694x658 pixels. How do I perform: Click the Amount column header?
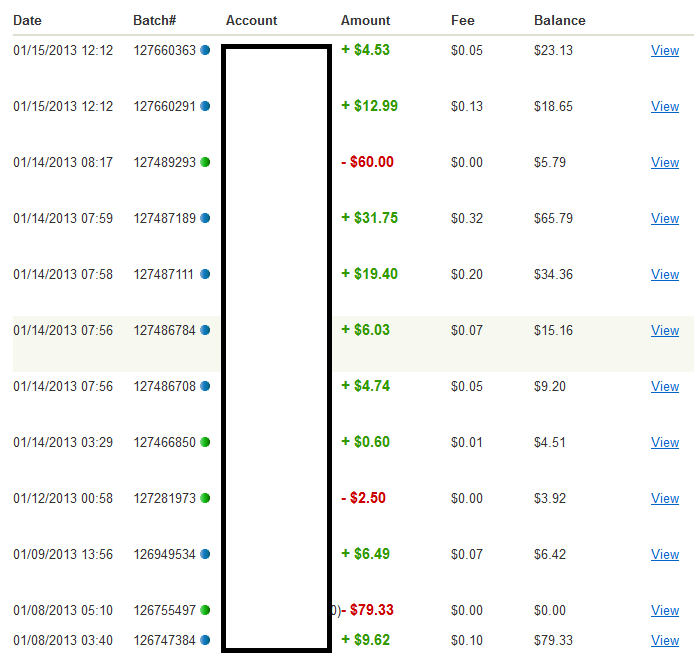(365, 20)
